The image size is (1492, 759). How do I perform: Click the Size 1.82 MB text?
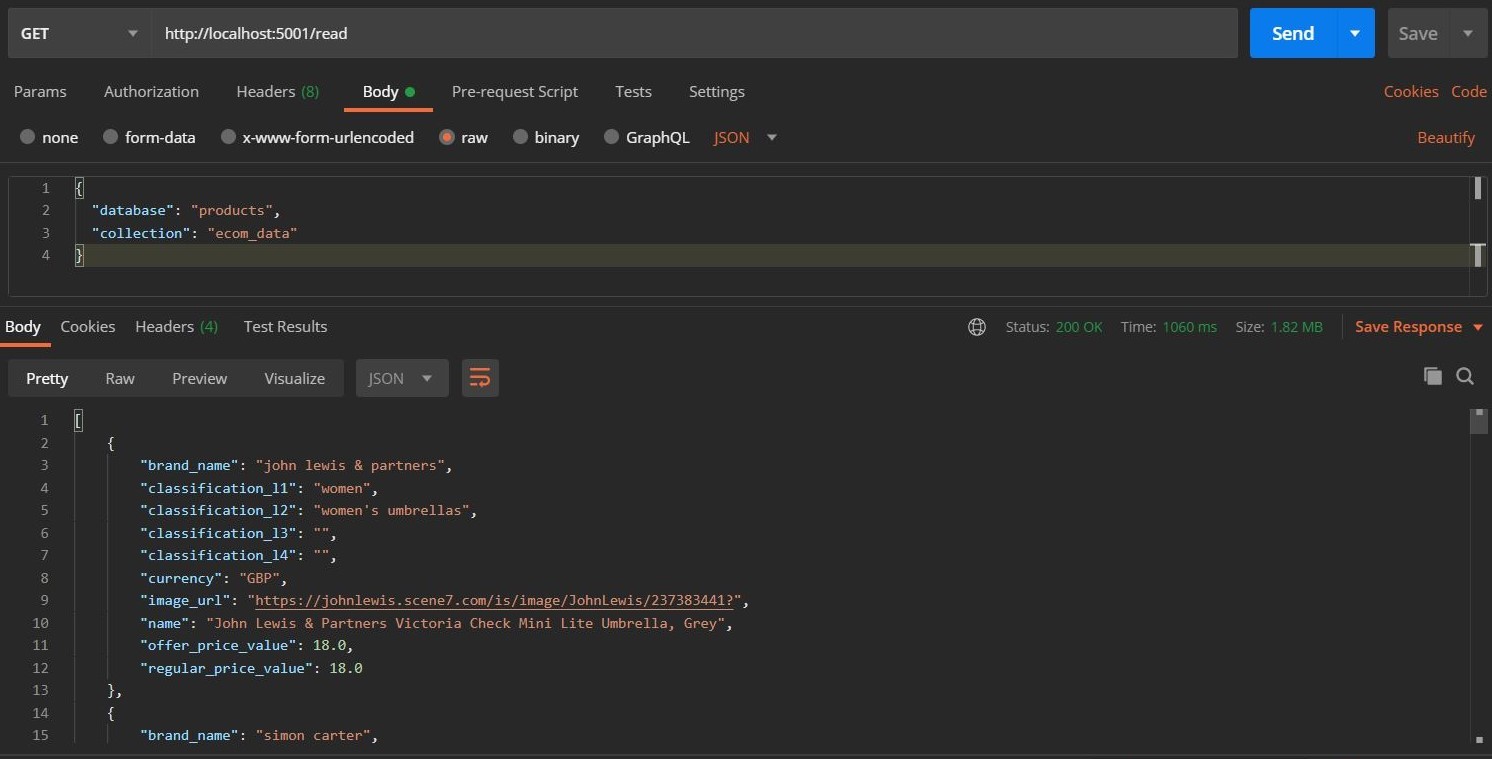1279,327
